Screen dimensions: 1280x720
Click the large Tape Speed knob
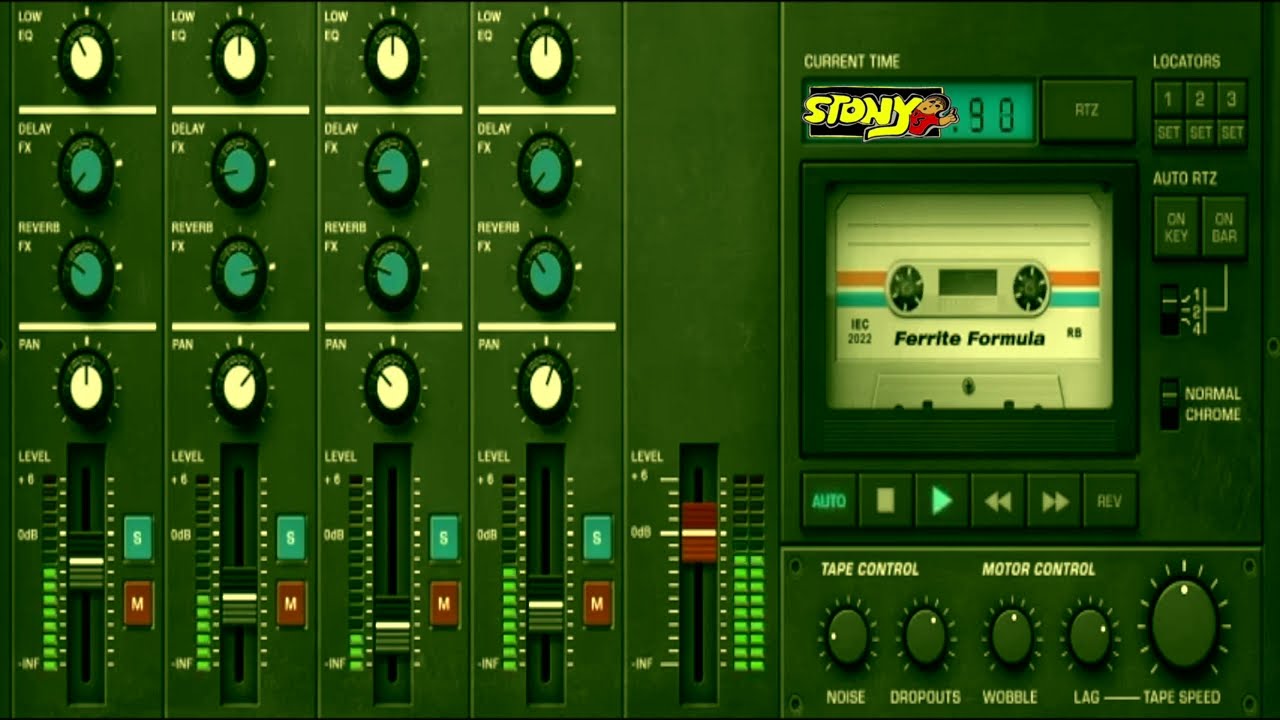coord(1185,622)
